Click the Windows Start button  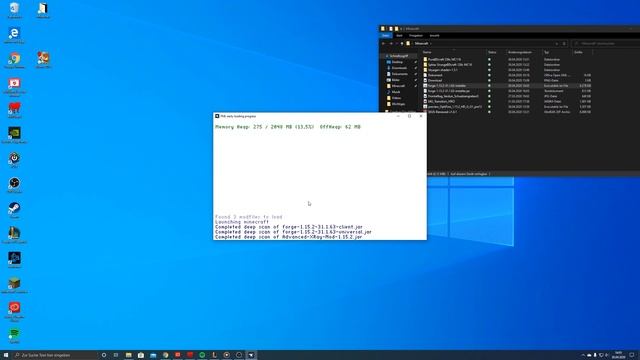pyautogui.click(x=6, y=355)
